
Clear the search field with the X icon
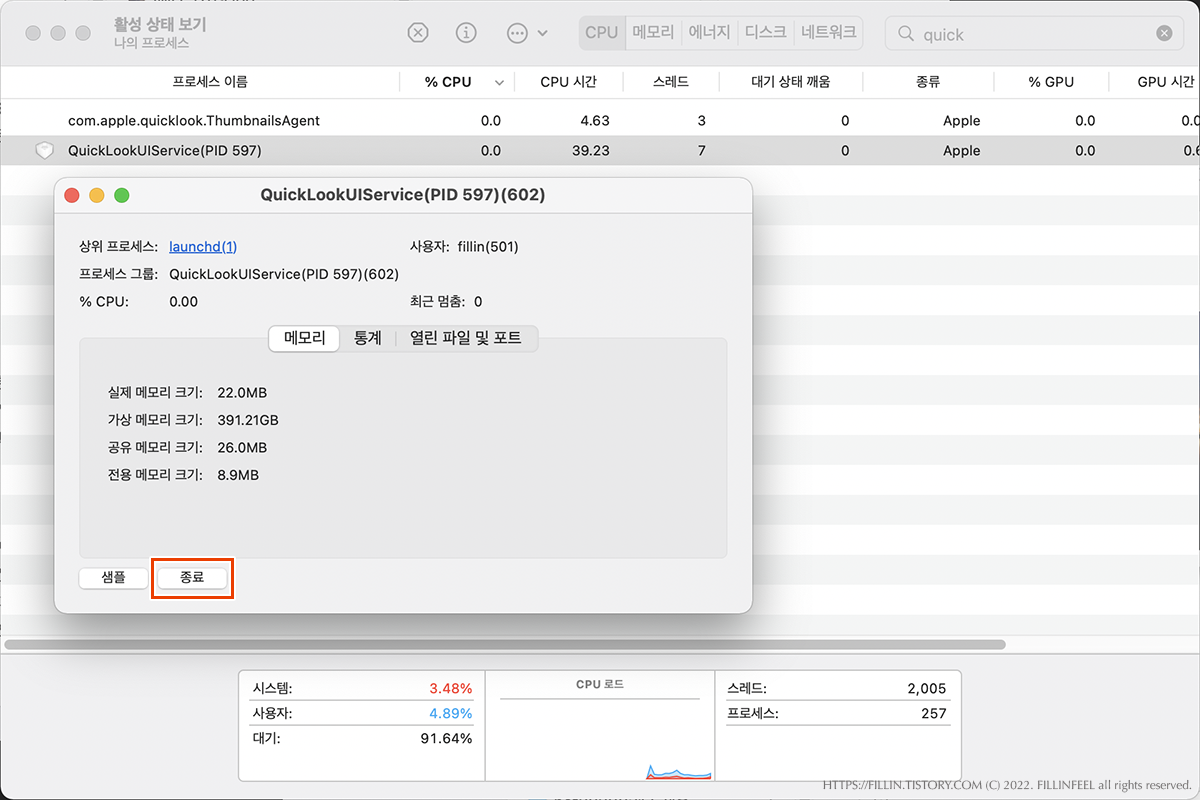coord(1164,34)
